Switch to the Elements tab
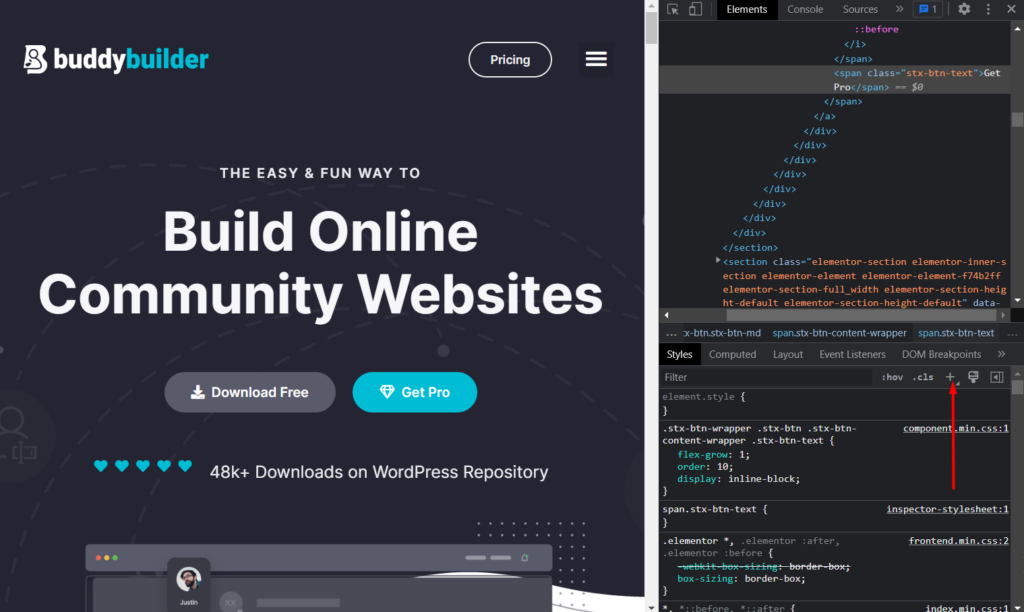The image size is (1024, 612). [746, 9]
